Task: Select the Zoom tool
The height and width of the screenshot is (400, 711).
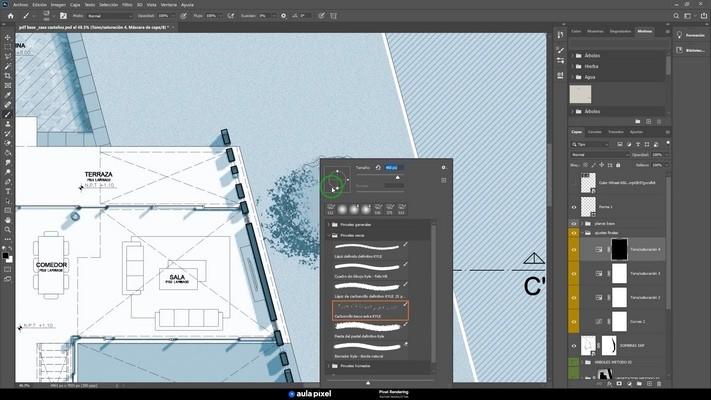Action: [8, 229]
